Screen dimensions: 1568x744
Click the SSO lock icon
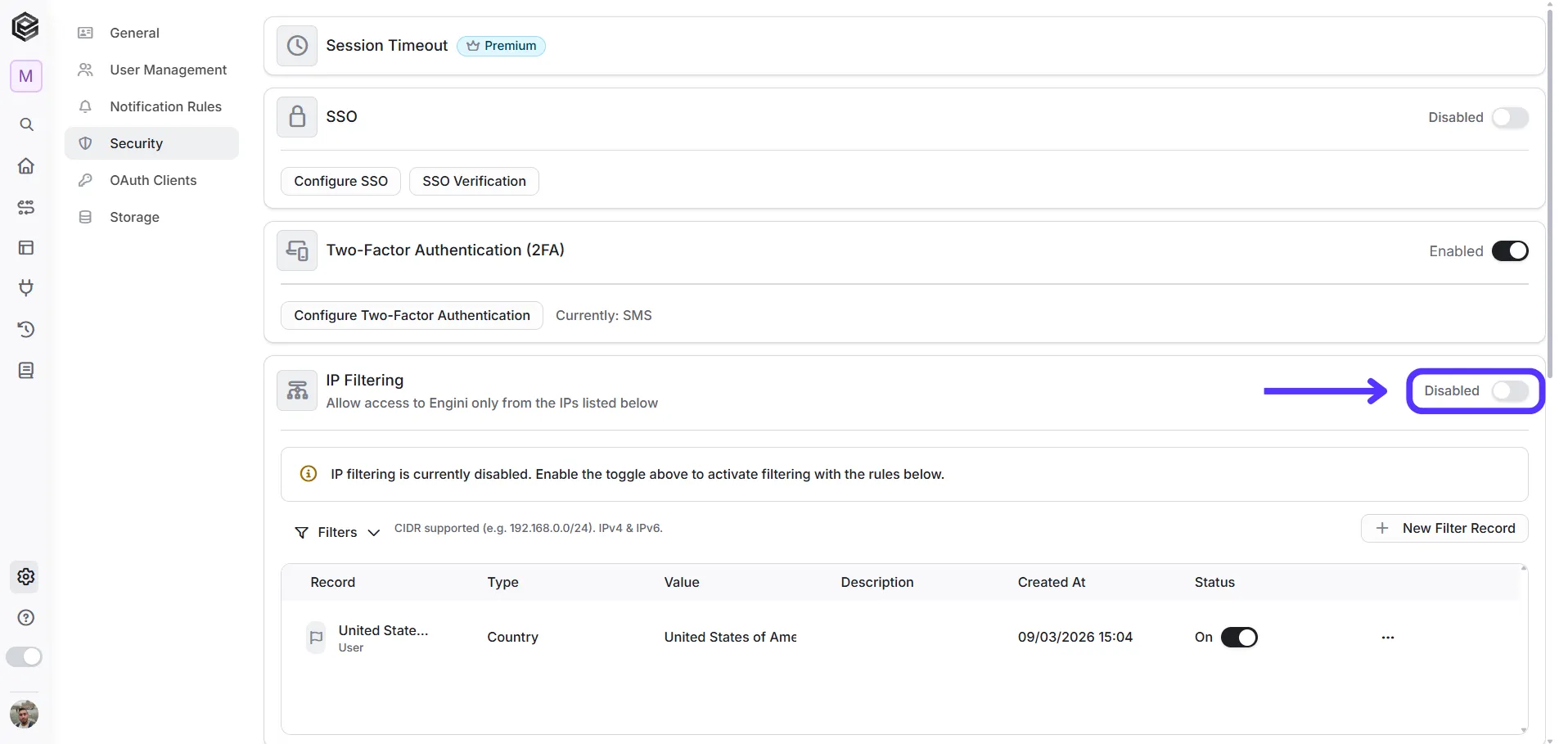(x=297, y=117)
